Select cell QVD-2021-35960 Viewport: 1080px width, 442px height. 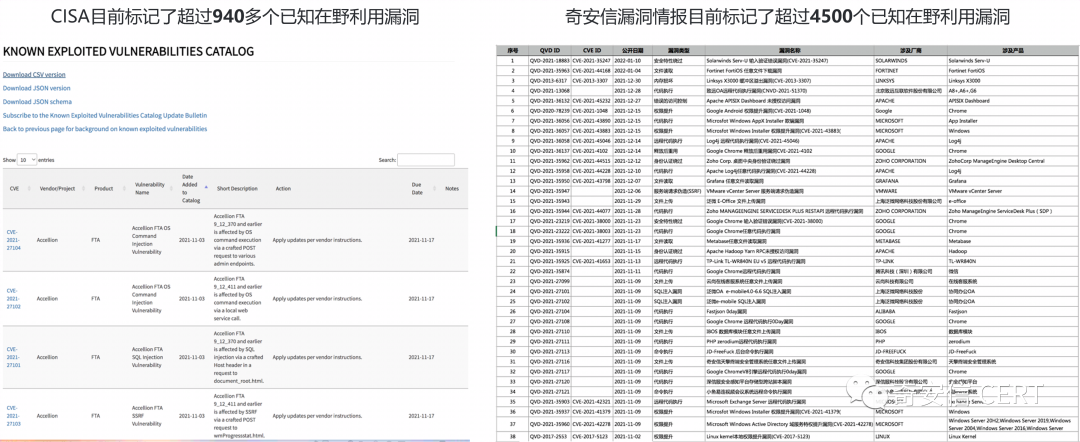(550, 423)
